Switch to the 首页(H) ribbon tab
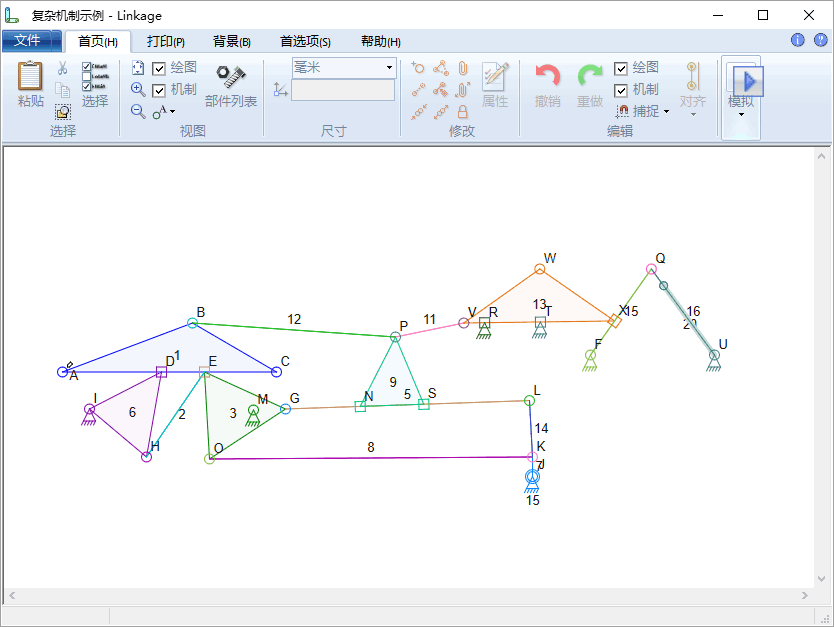 tap(98, 41)
